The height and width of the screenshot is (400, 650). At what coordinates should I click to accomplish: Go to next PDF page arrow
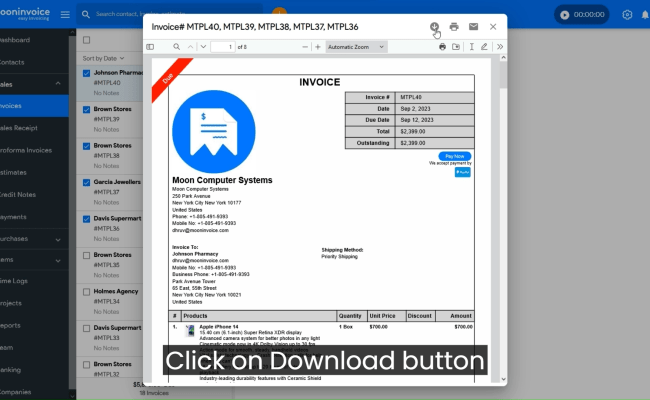tap(203, 47)
